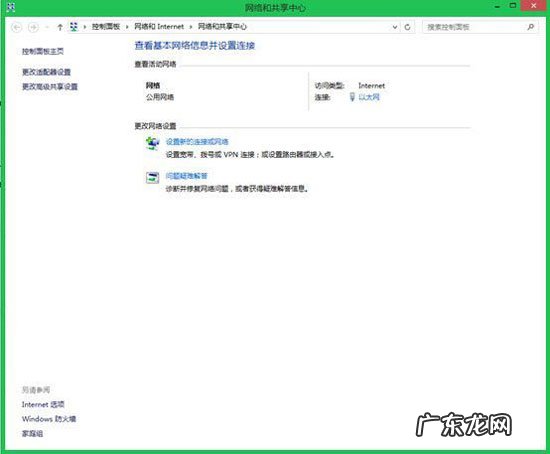The width and height of the screenshot is (550, 454).
Task: Refresh the page with the refresh icon
Action: click(407, 27)
